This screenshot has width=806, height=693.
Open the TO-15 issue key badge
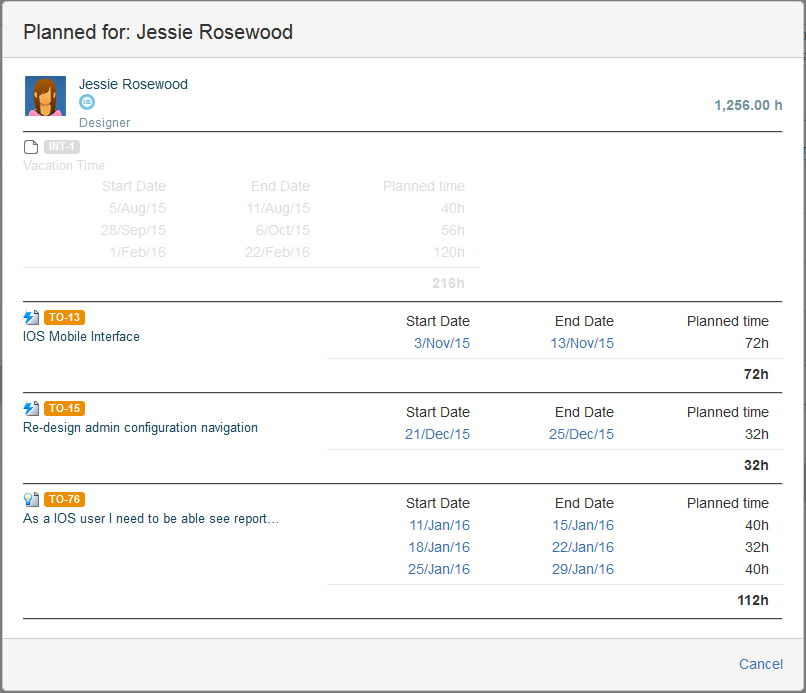pos(65,409)
